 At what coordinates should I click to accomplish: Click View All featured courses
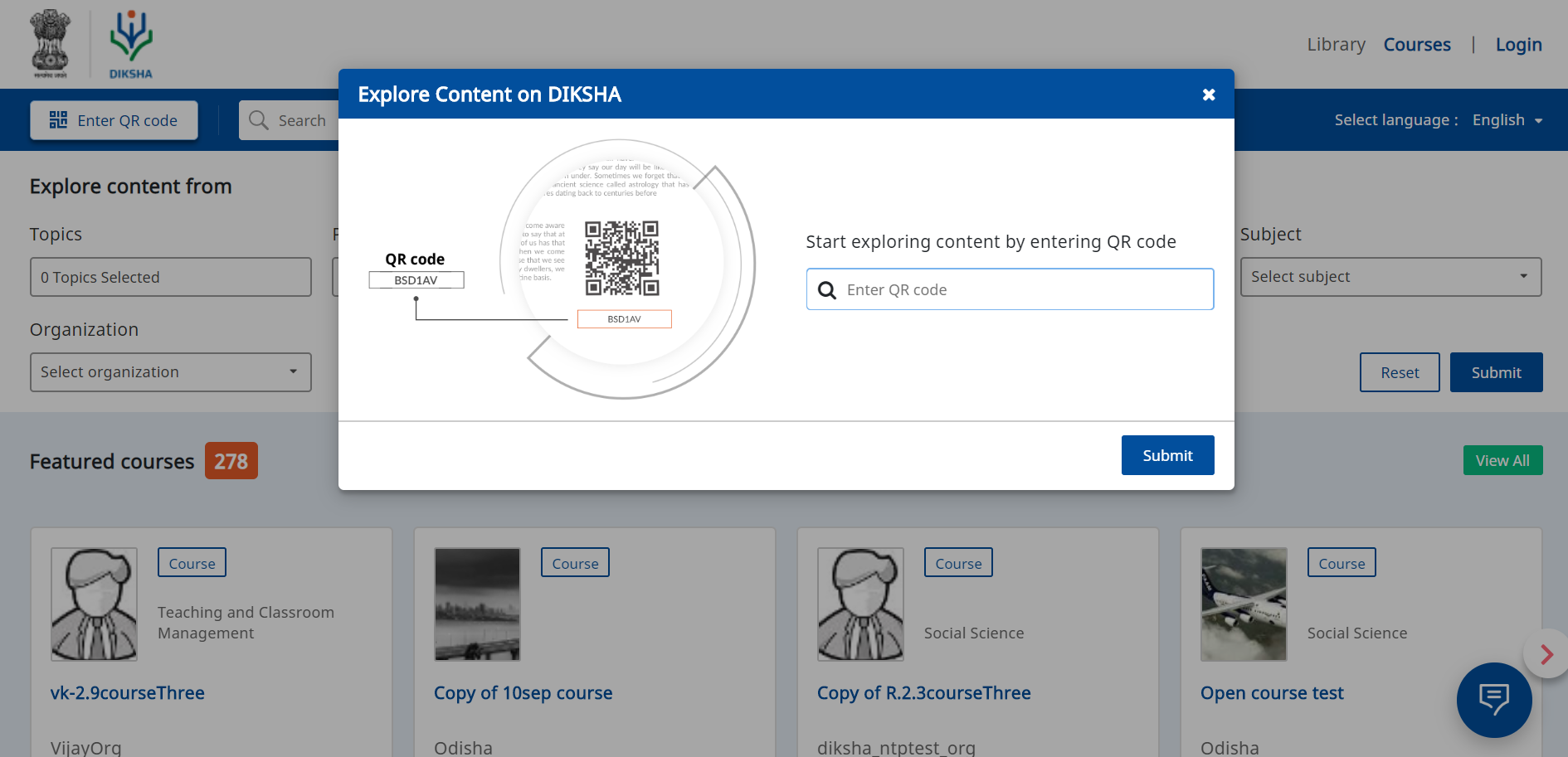[x=1502, y=460]
